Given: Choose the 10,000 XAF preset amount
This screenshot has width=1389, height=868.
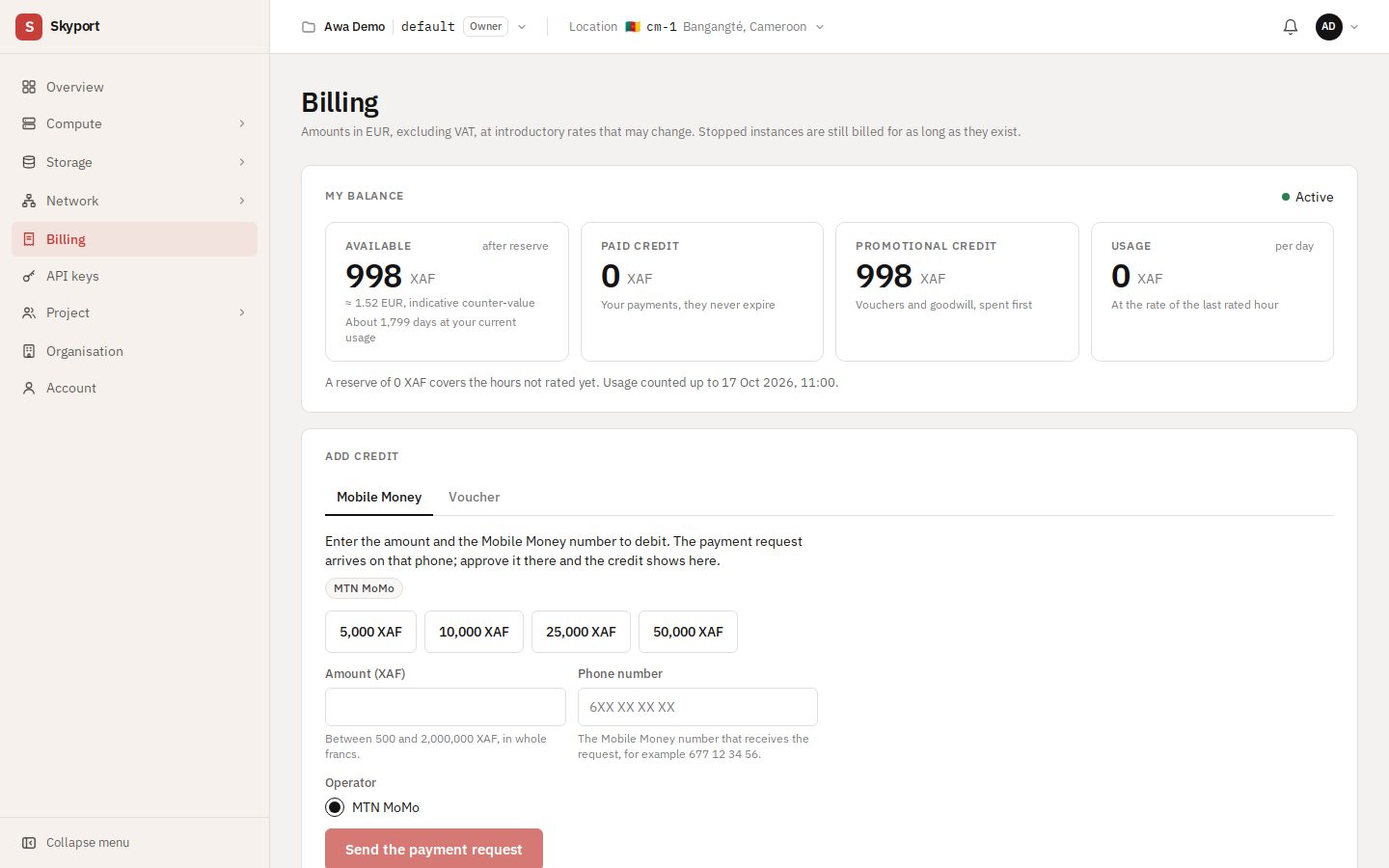Looking at the screenshot, I should (x=474, y=632).
